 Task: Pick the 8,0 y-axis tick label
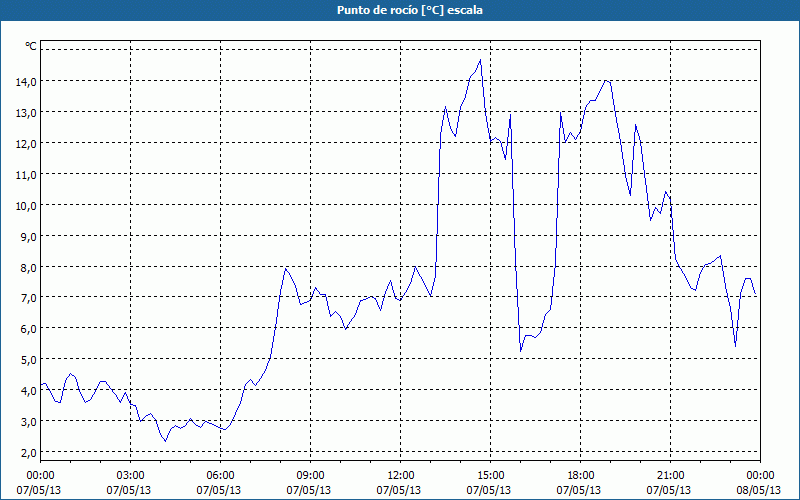(28, 268)
